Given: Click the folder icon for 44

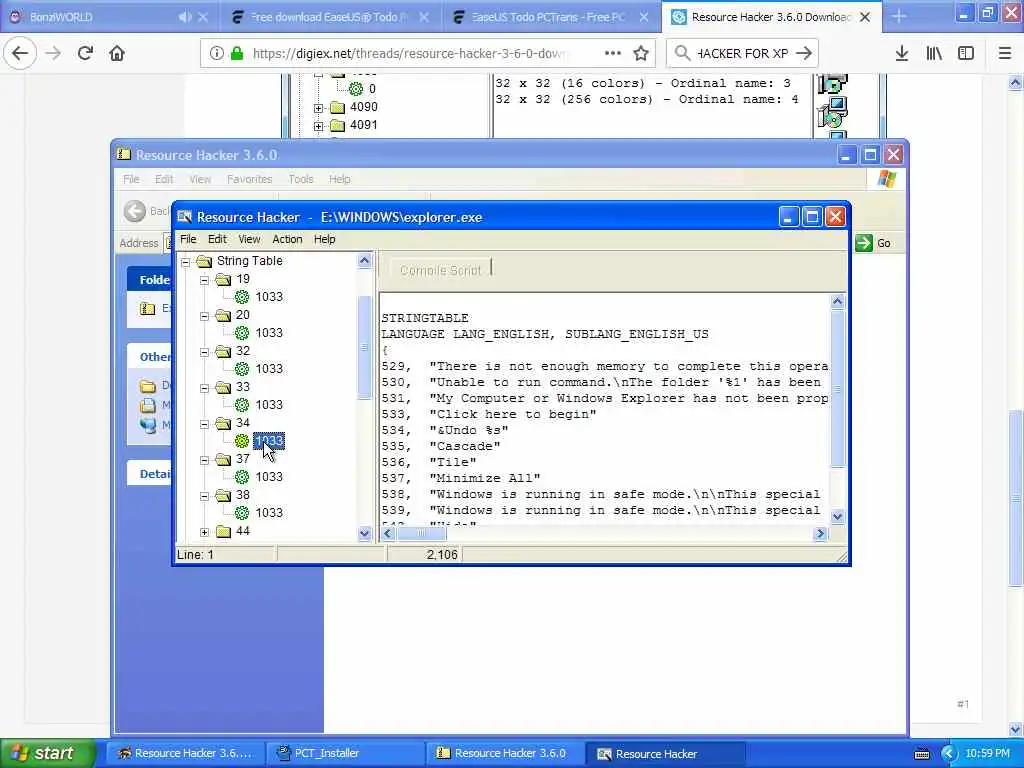Looking at the screenshot, I should coord(223,531).
